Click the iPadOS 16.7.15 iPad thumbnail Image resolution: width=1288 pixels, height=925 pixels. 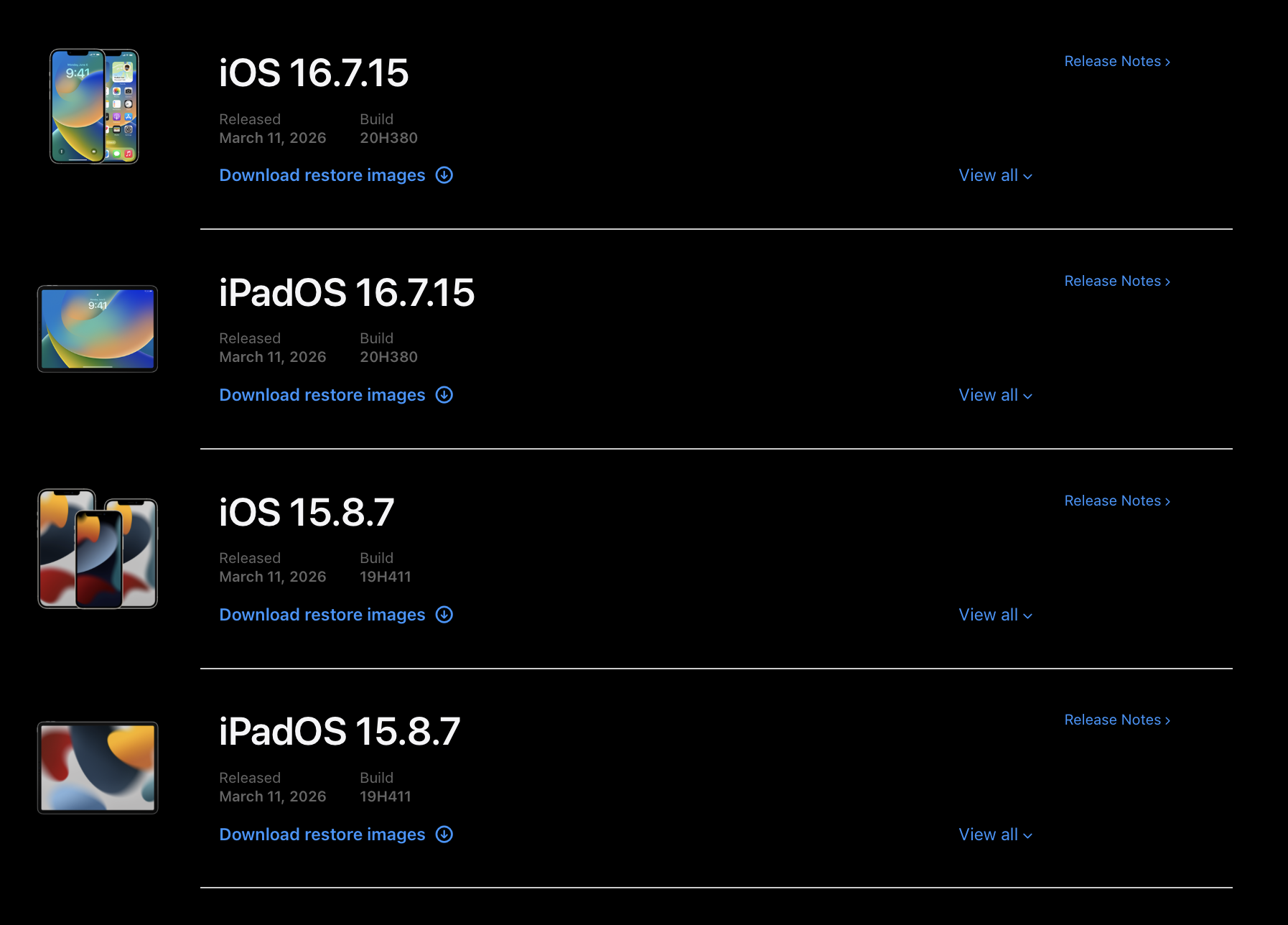(98, 329)
